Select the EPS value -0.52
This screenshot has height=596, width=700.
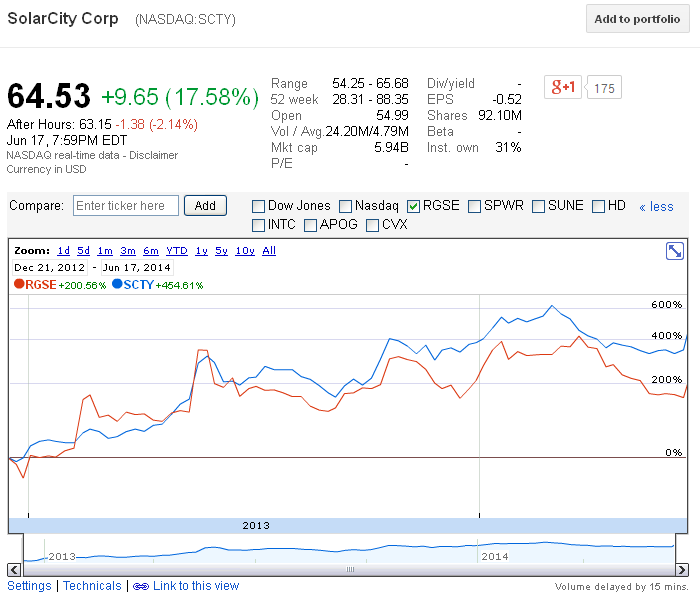[507, 100]
